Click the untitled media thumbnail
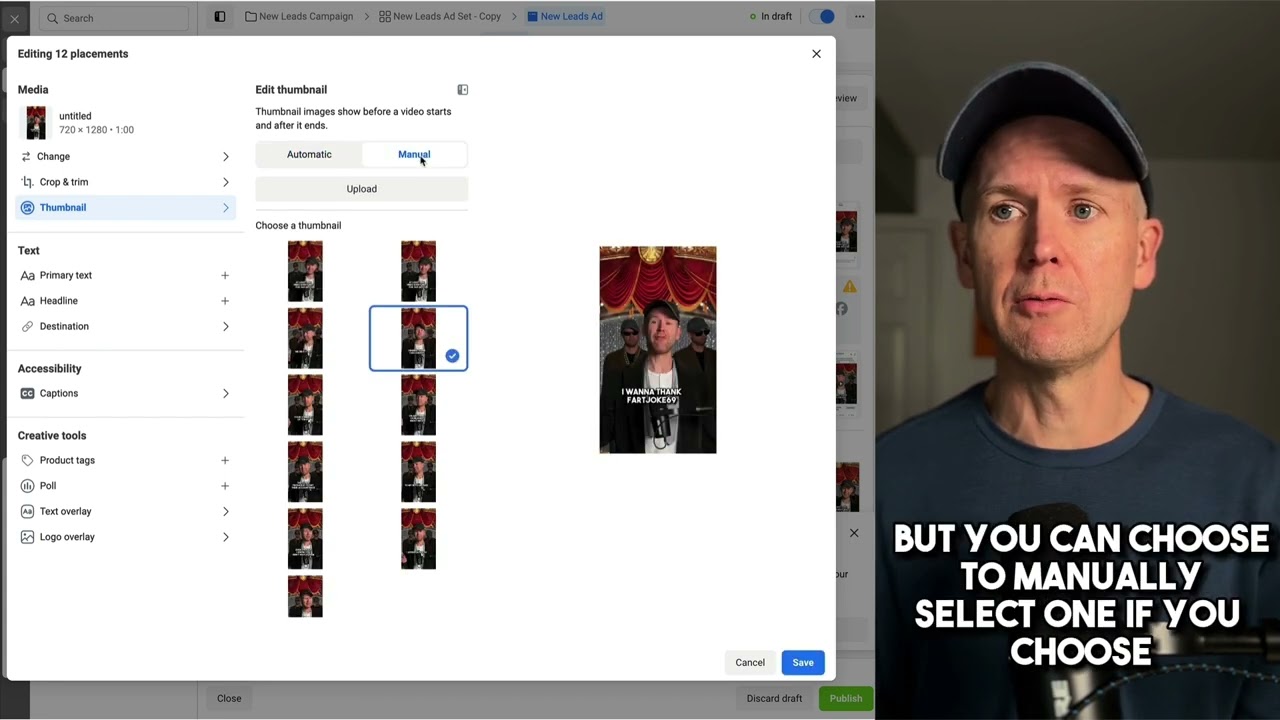The width and height of the screenshot is (1280, 720). tap(36, 122)
